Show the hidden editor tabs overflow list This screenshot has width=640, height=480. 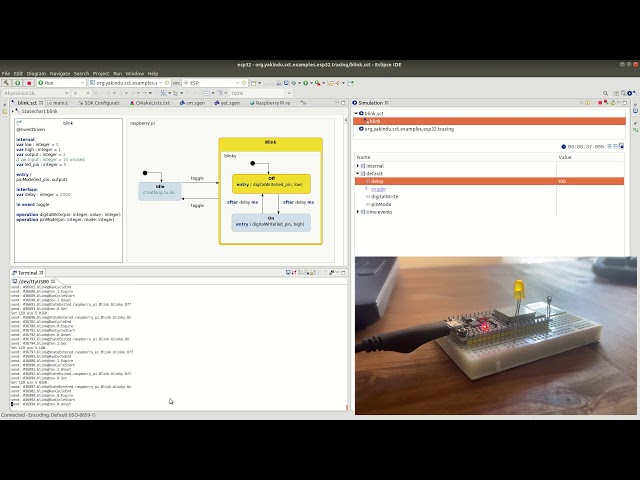coord(303,103)
